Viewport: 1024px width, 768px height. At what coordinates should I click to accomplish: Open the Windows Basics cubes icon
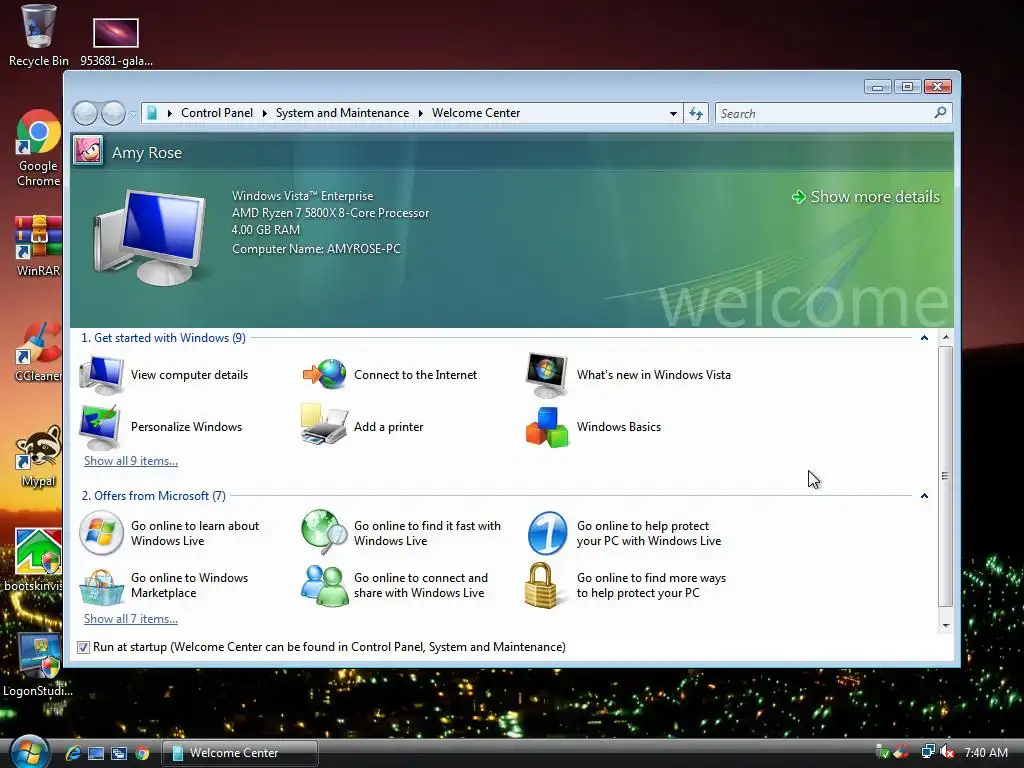point(547,427)
